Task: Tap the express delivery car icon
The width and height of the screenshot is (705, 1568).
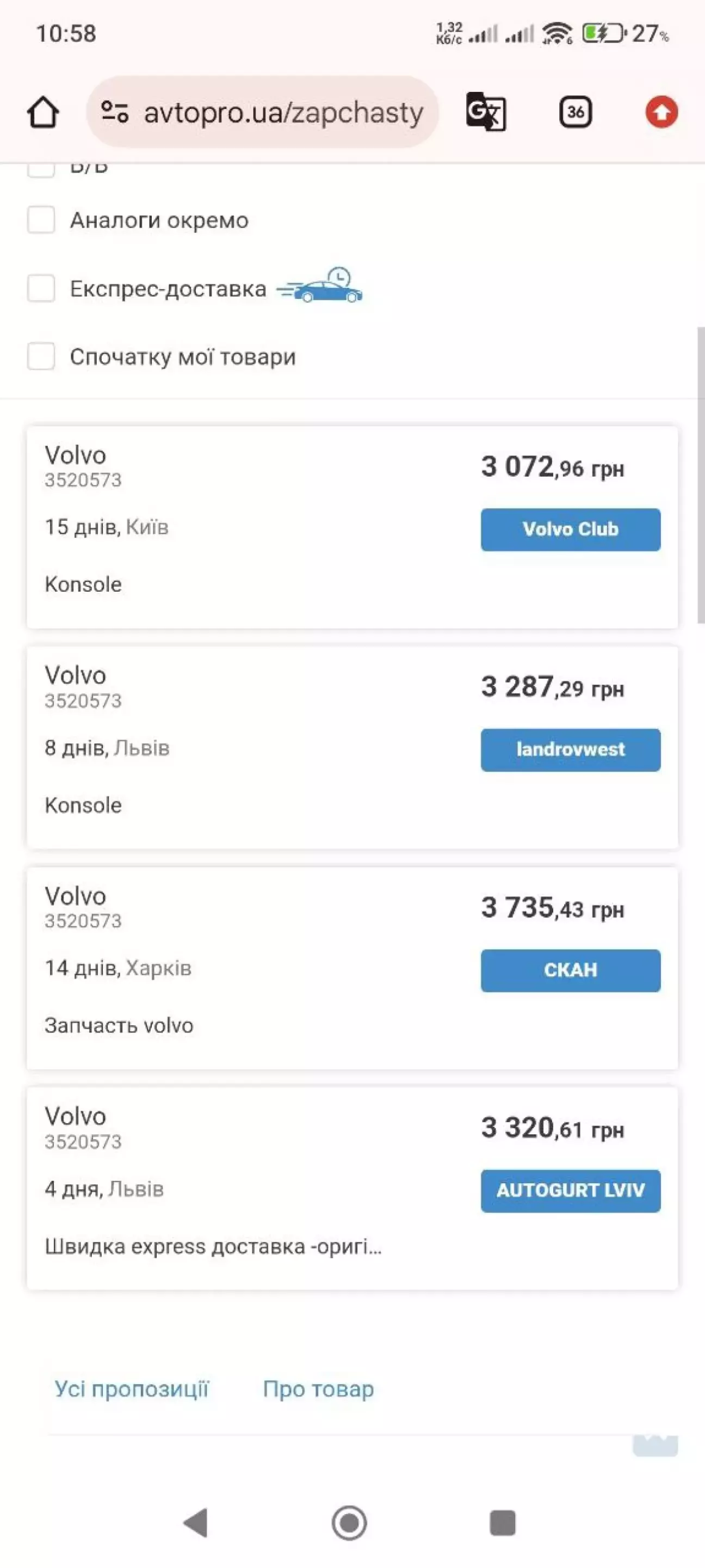Action: [x=320, y=286]
